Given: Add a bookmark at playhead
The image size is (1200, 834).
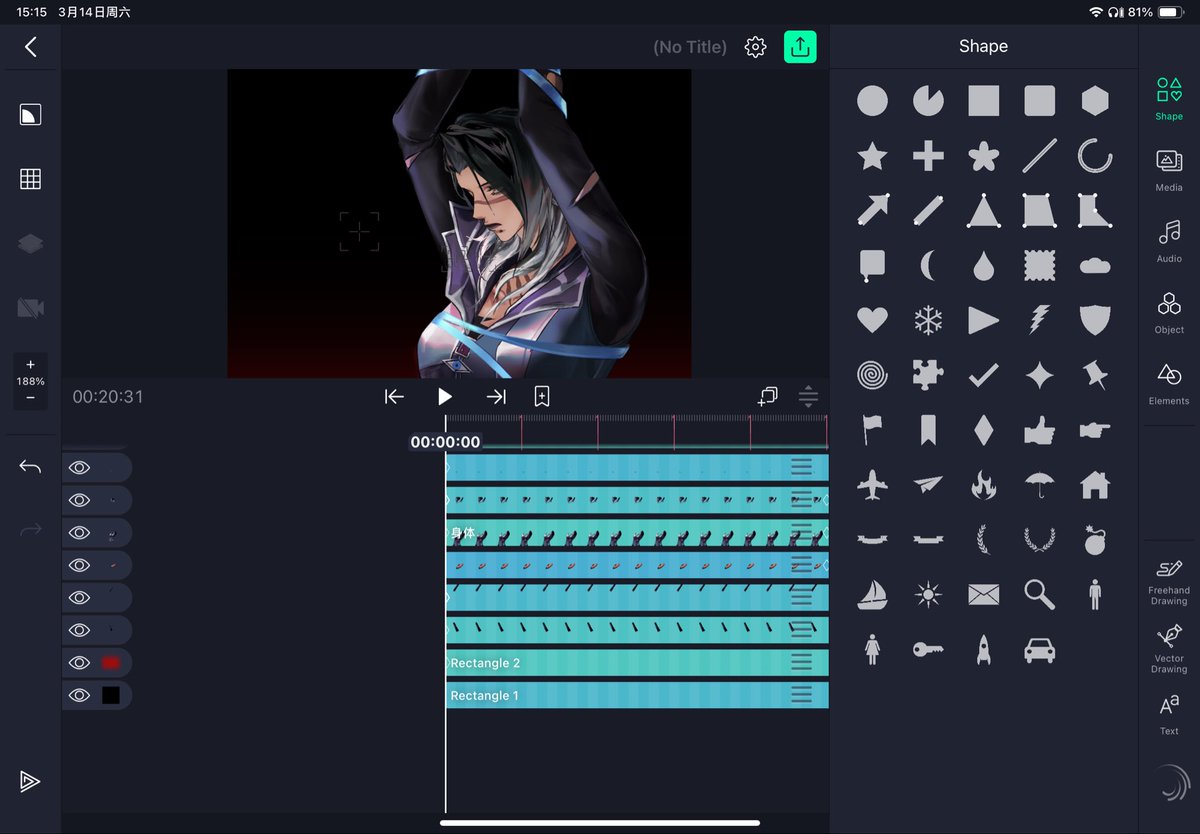Looking at the screenshot, I should pyautogui.click(x=541, y=397).
